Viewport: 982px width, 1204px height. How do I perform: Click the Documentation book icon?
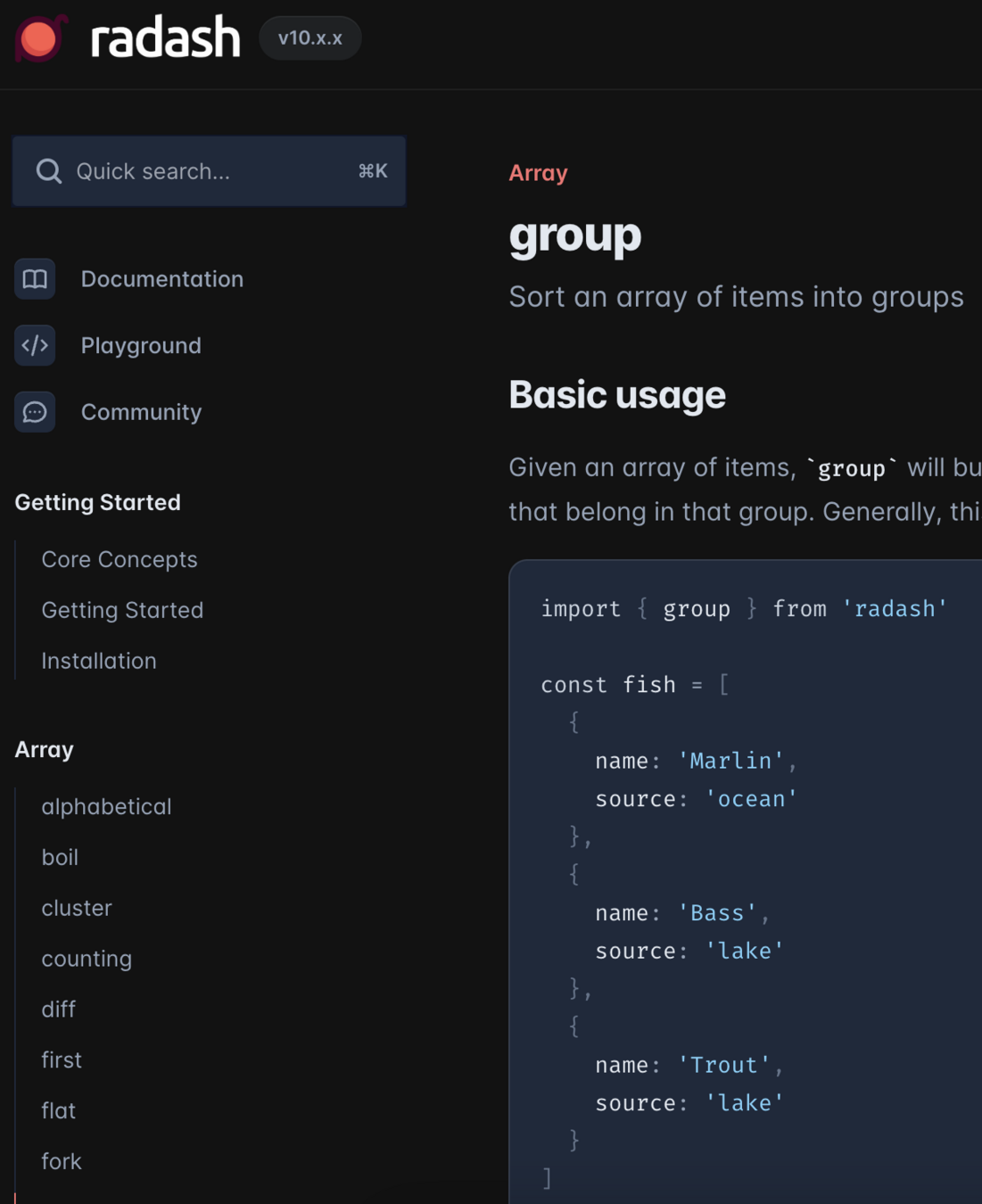coord(35,279)
